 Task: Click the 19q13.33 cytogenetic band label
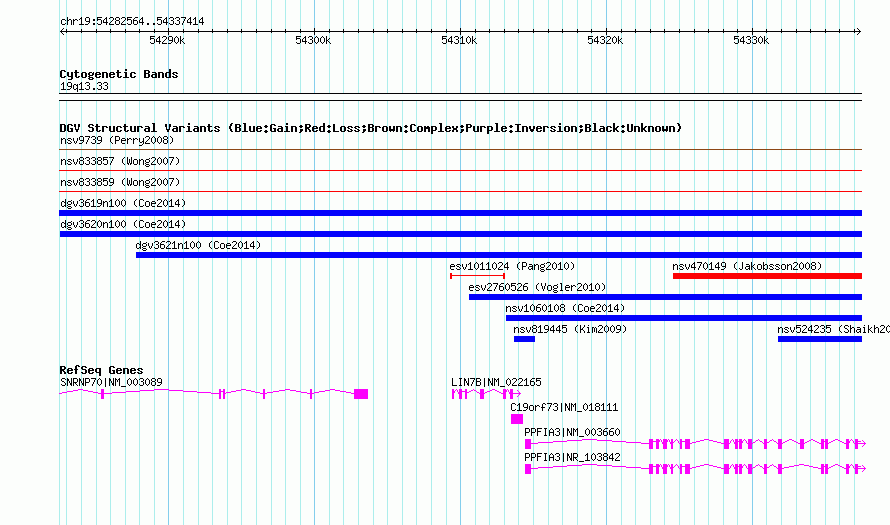tap(84, 86)
